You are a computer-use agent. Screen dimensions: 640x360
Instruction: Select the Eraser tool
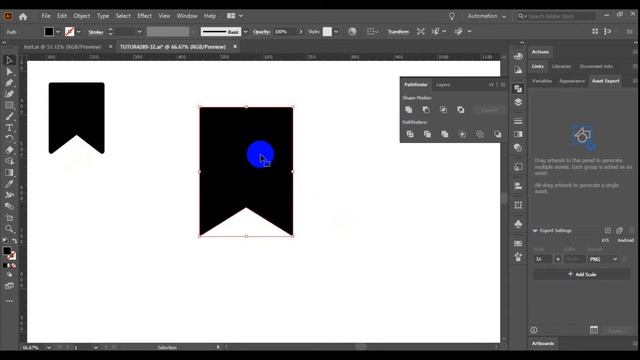pyautogui.click(x=9, y=150)
